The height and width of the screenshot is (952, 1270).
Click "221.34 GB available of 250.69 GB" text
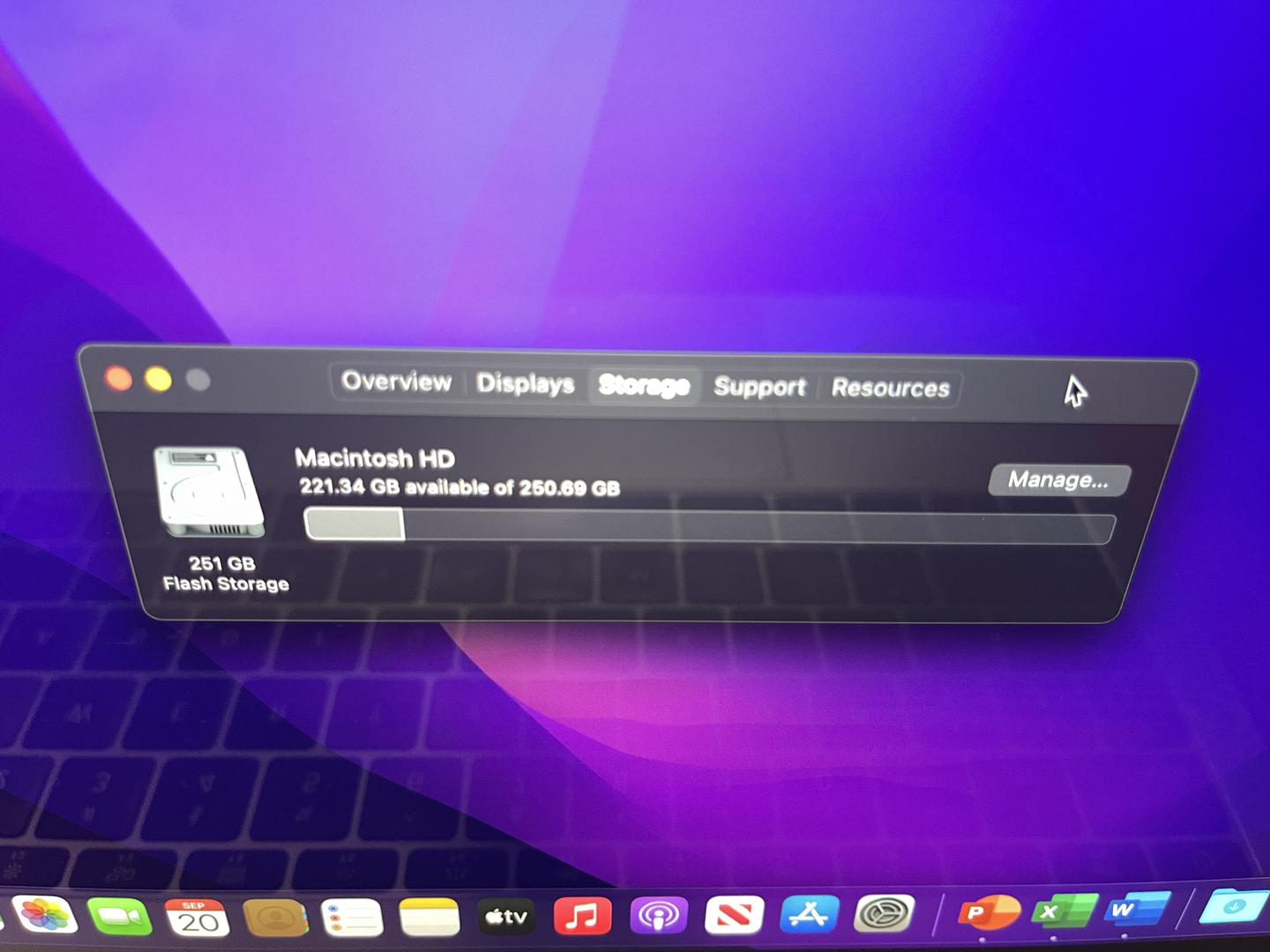tap(459, 487)
